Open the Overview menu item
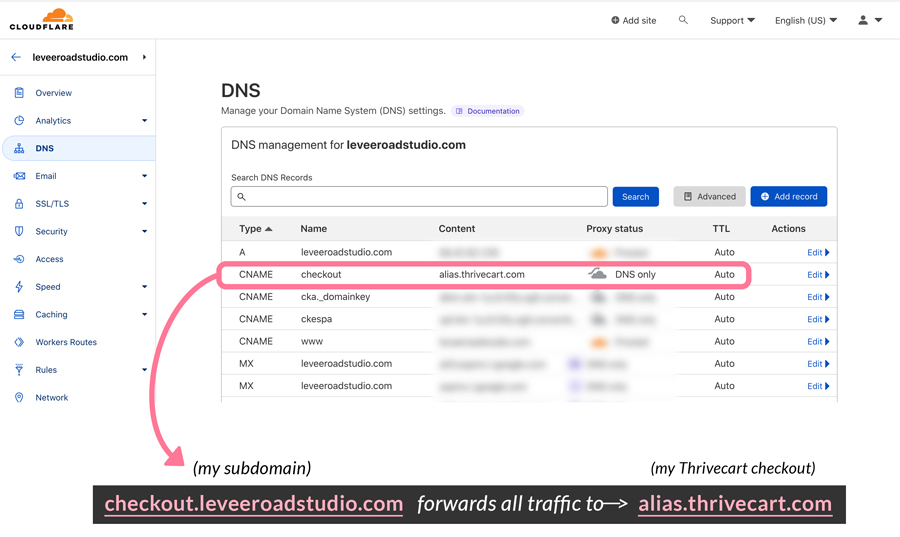The height and width of the screenshot is (537, 900). pyautogui.click(x=53, y=92)
